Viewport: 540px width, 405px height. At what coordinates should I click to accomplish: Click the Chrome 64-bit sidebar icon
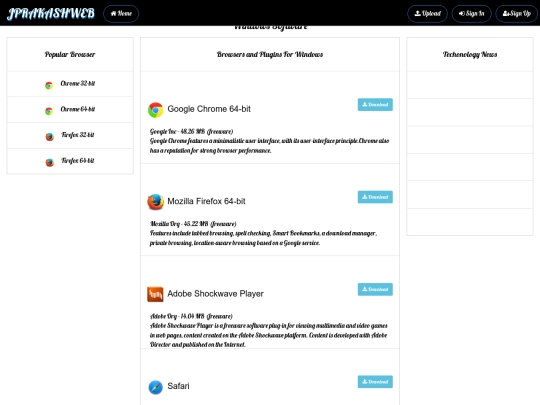(49, 111)
